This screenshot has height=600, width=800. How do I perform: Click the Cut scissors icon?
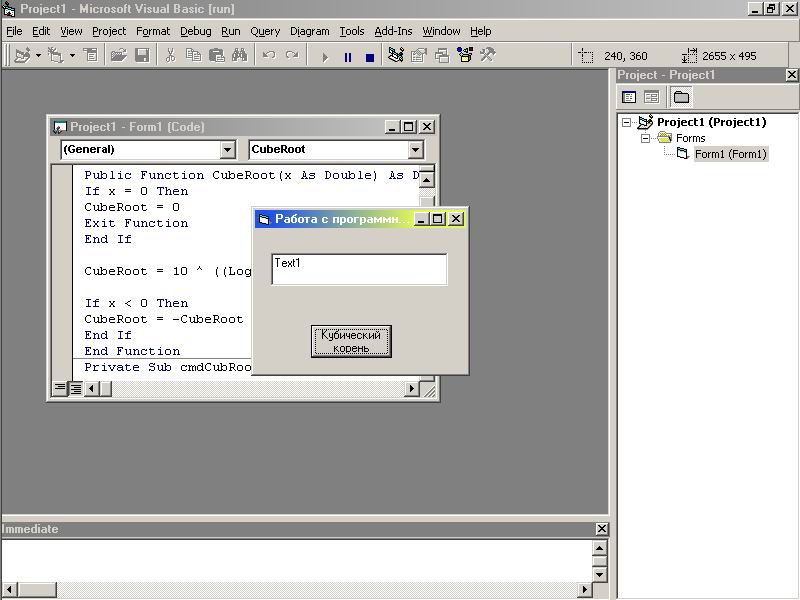pyautogui.click(x=170, y=55)
